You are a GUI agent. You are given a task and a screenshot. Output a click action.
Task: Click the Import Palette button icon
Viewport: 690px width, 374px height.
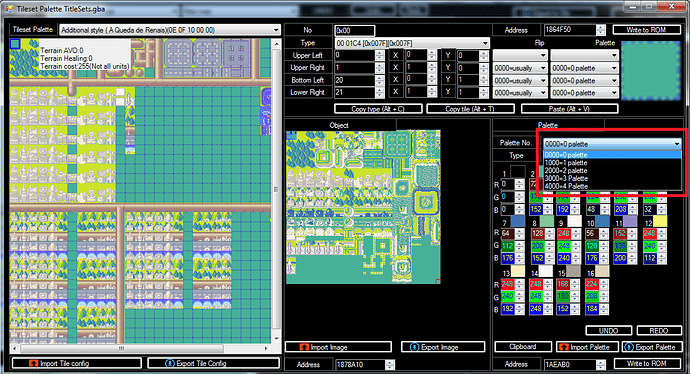pos(564,347)
